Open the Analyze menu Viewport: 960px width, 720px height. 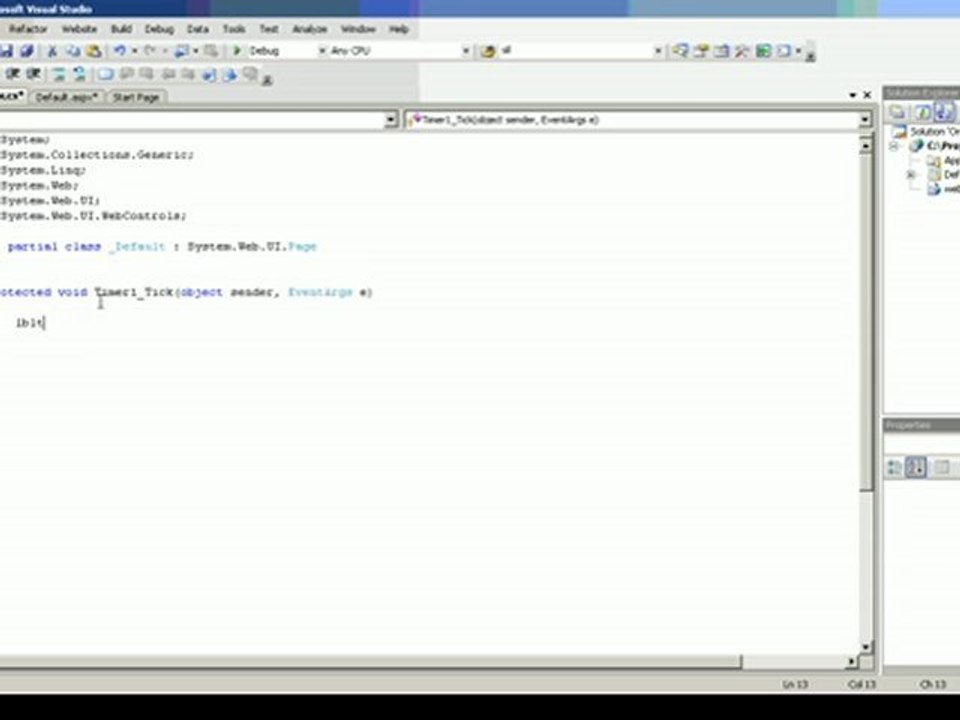310,29
